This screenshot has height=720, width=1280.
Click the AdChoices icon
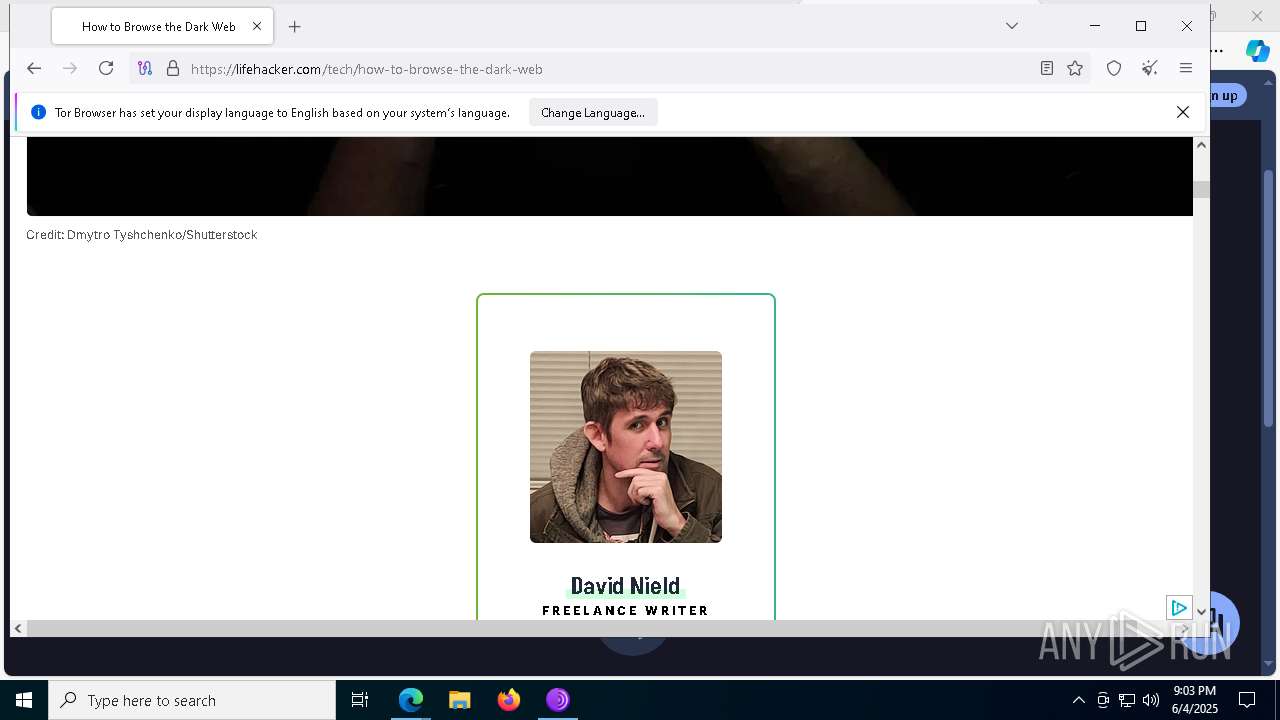pyautogui.click(x=1179, y=608)
